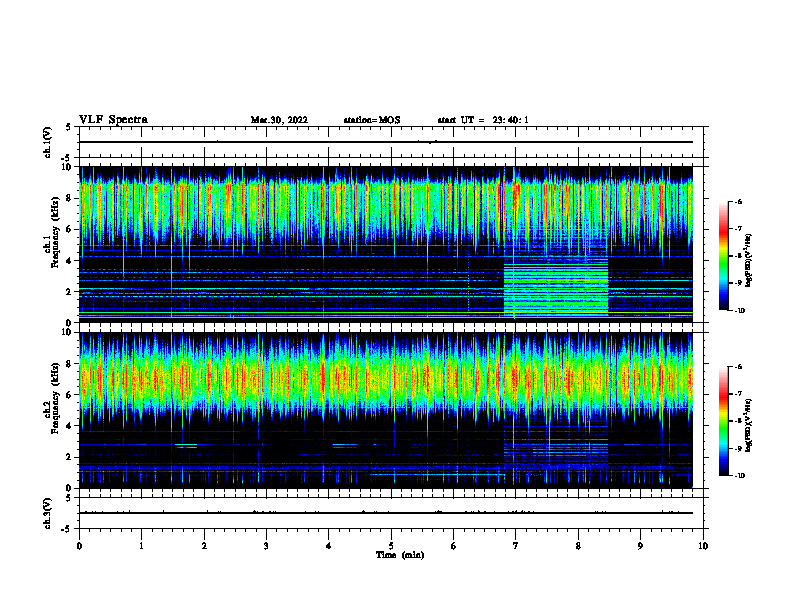
Task: Click the ch.1 frequency axis tick "8"
Action: (x=70, y=198)
